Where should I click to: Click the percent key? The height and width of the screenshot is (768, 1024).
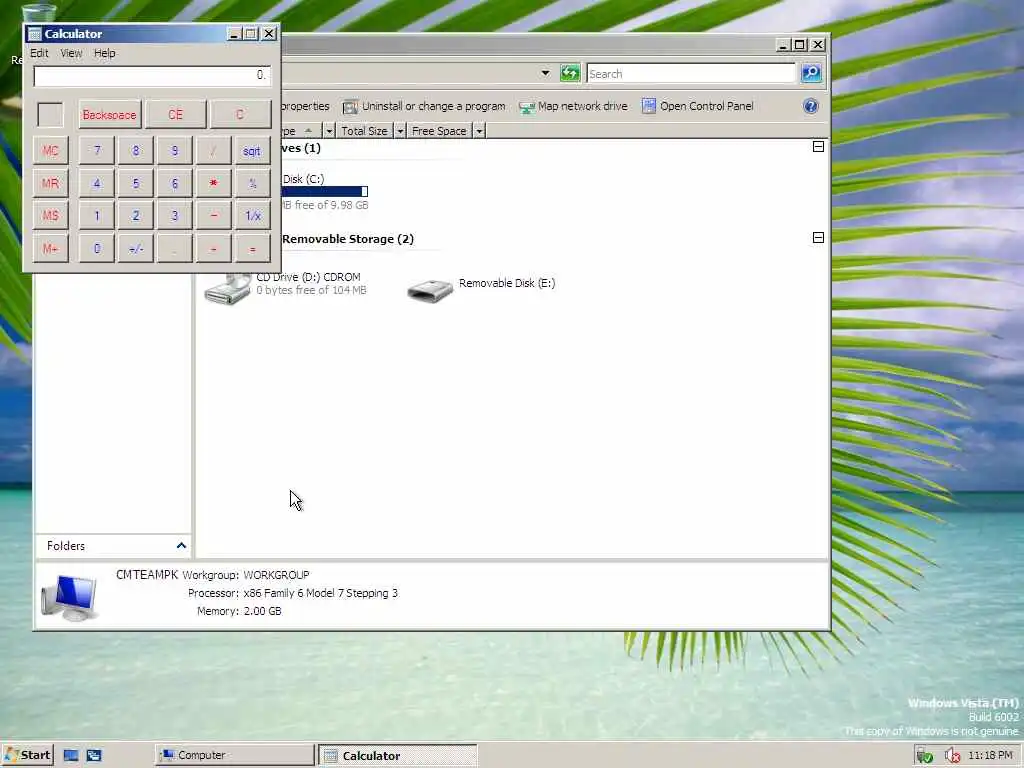tap(252, 183)
